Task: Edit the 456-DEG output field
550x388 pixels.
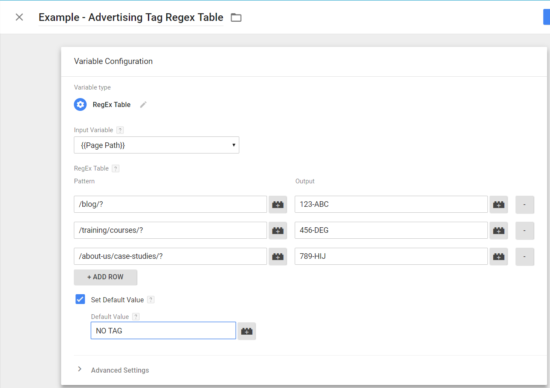Action: (x=391, y=230)
